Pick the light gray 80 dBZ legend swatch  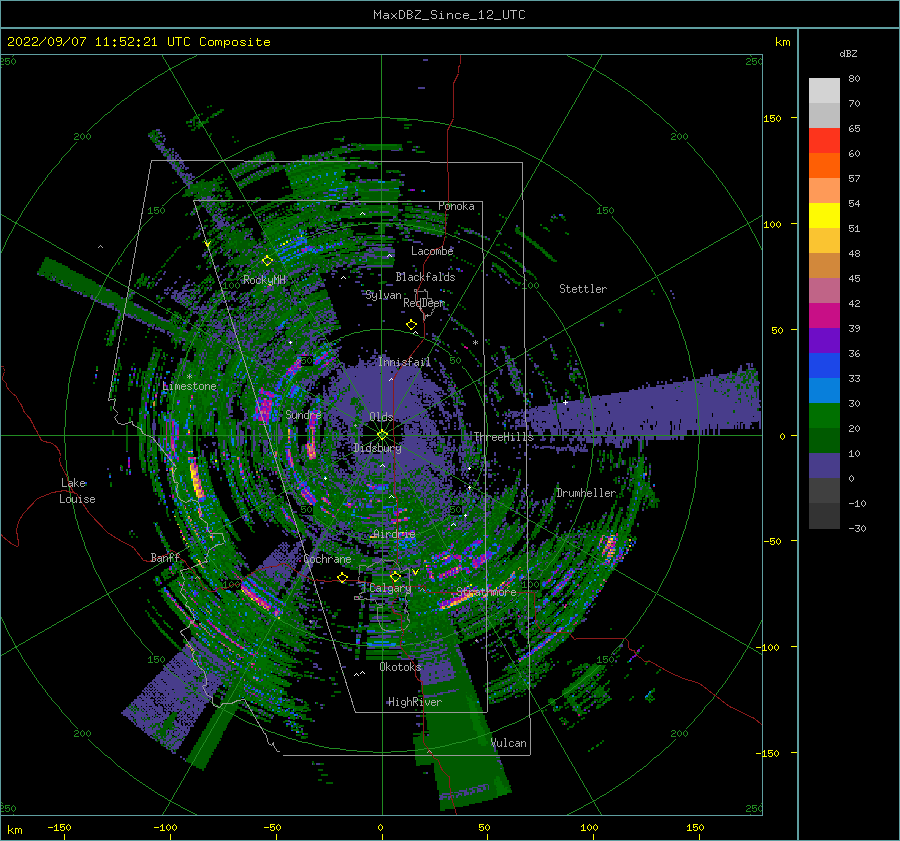(824, 90)
